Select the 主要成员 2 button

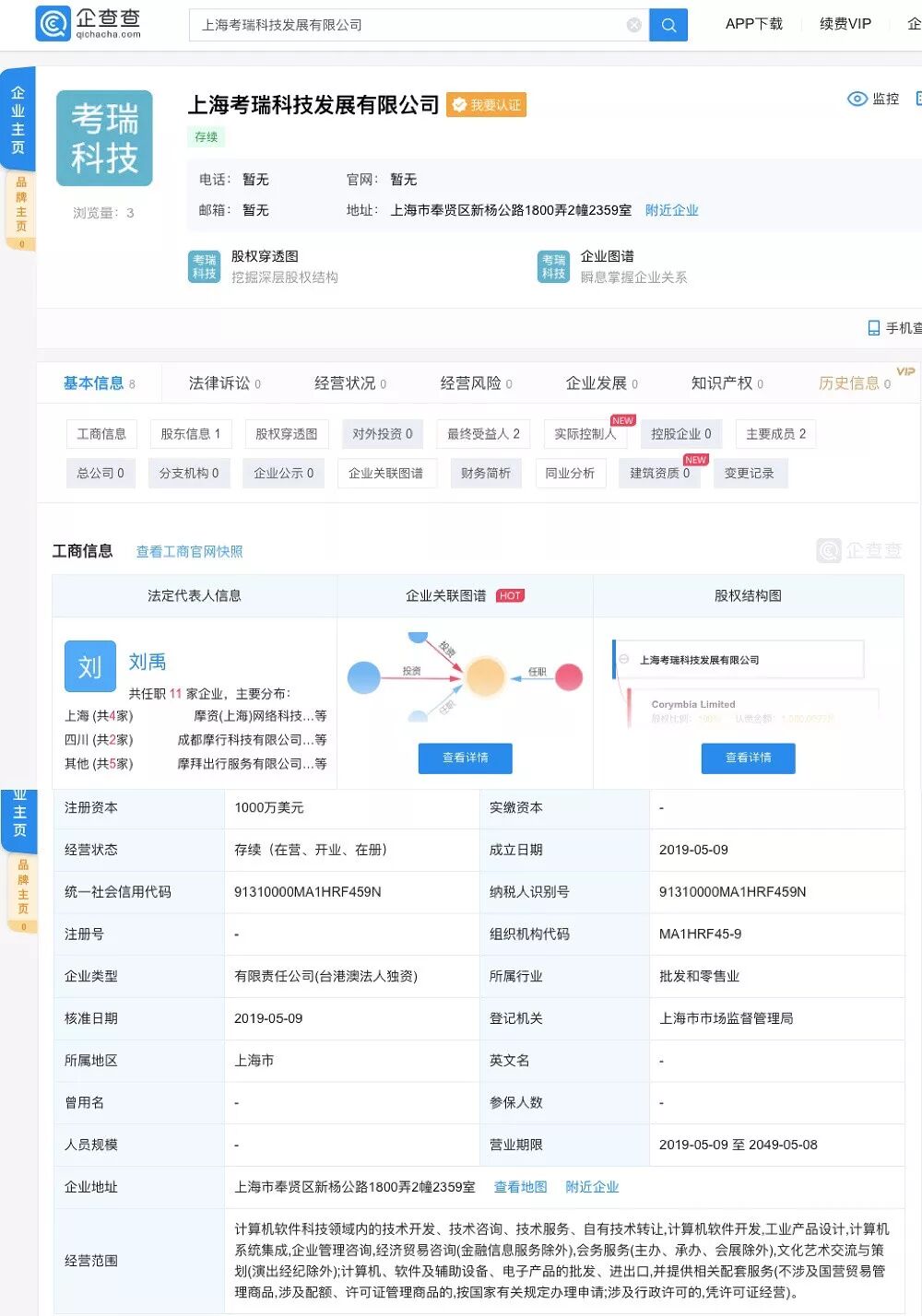pos(775,434)
